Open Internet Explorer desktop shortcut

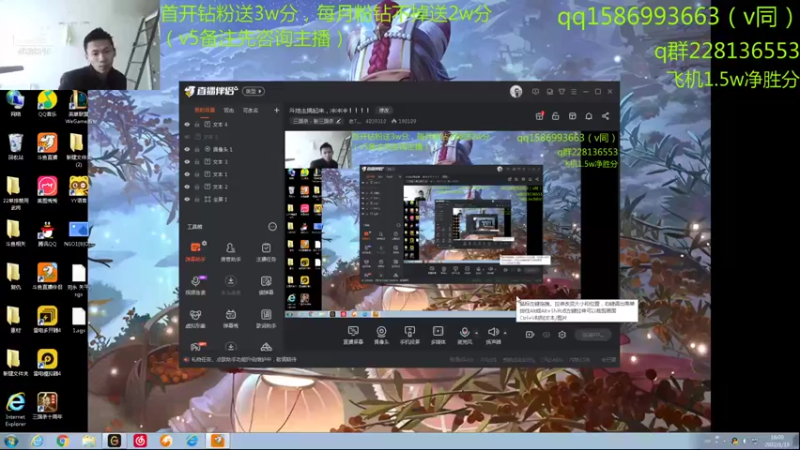coord(15,410)
